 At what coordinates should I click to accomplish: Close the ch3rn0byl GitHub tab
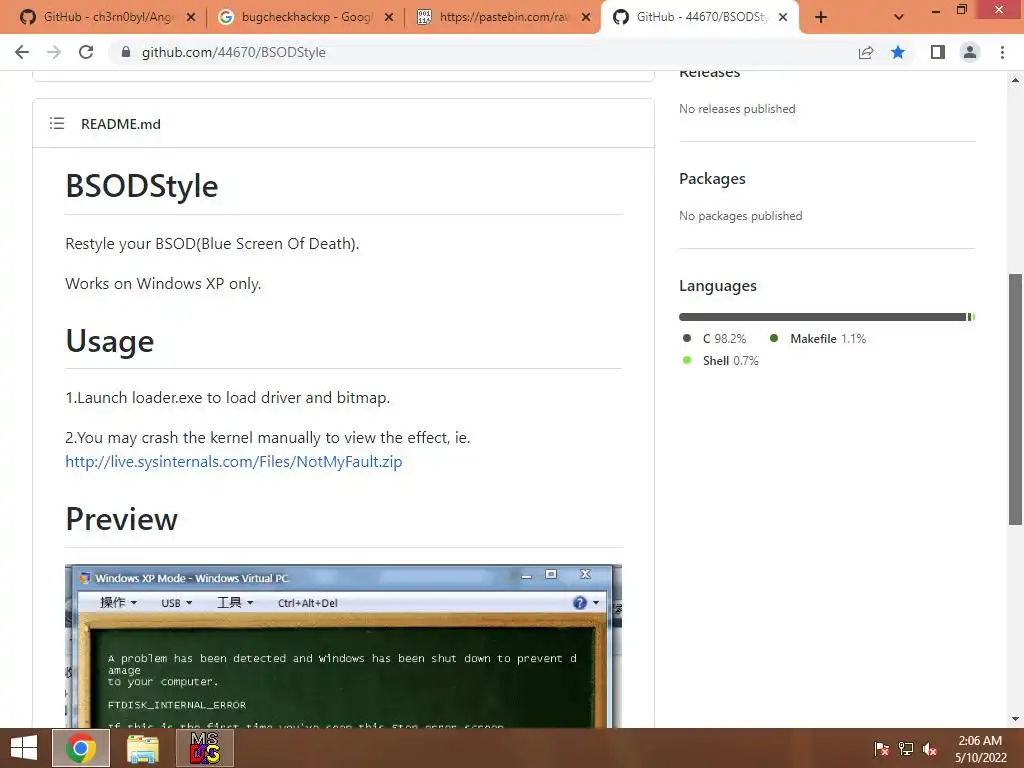tap(191, 17)
